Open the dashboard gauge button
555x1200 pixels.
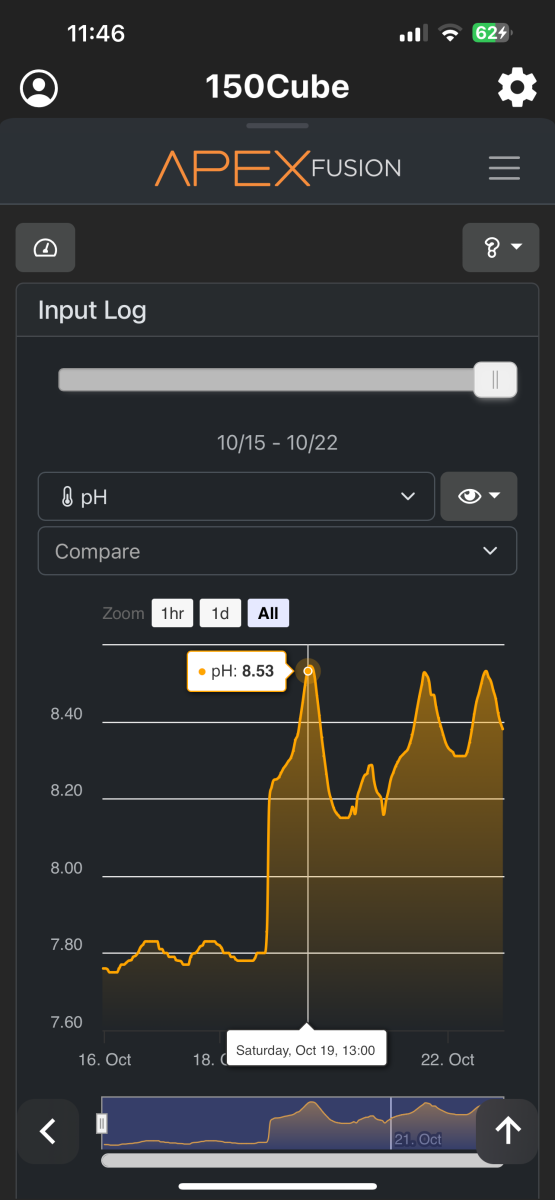pos(45,248)
